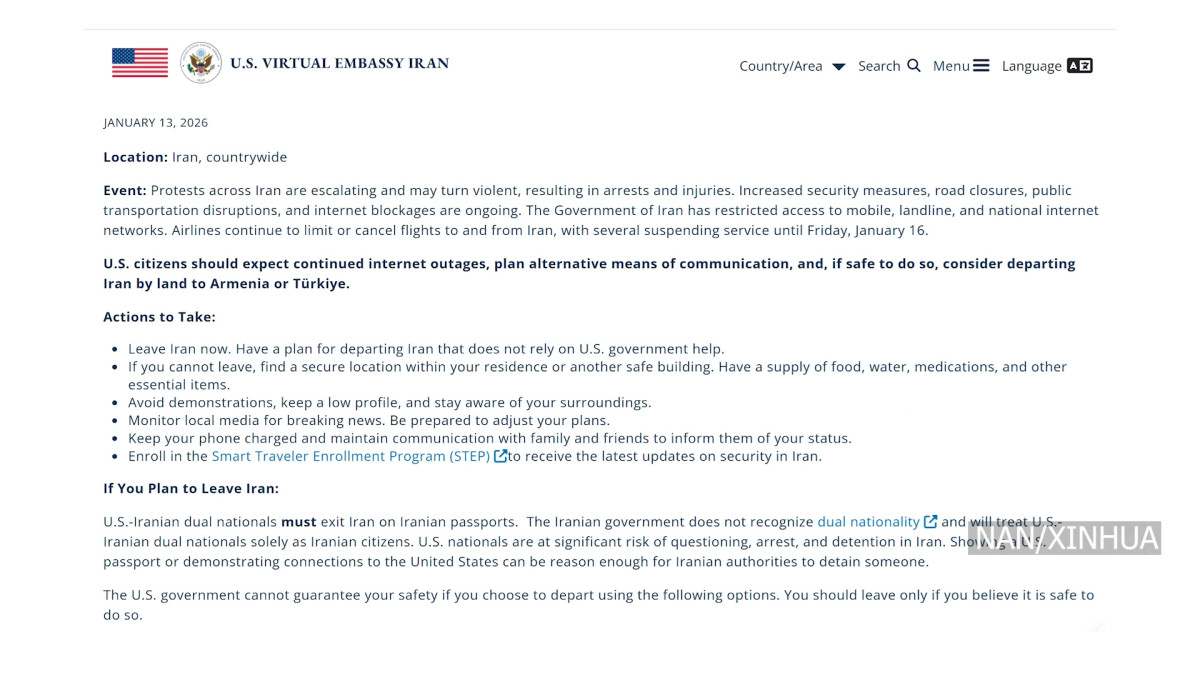Click the Location label text

[135, 157]
